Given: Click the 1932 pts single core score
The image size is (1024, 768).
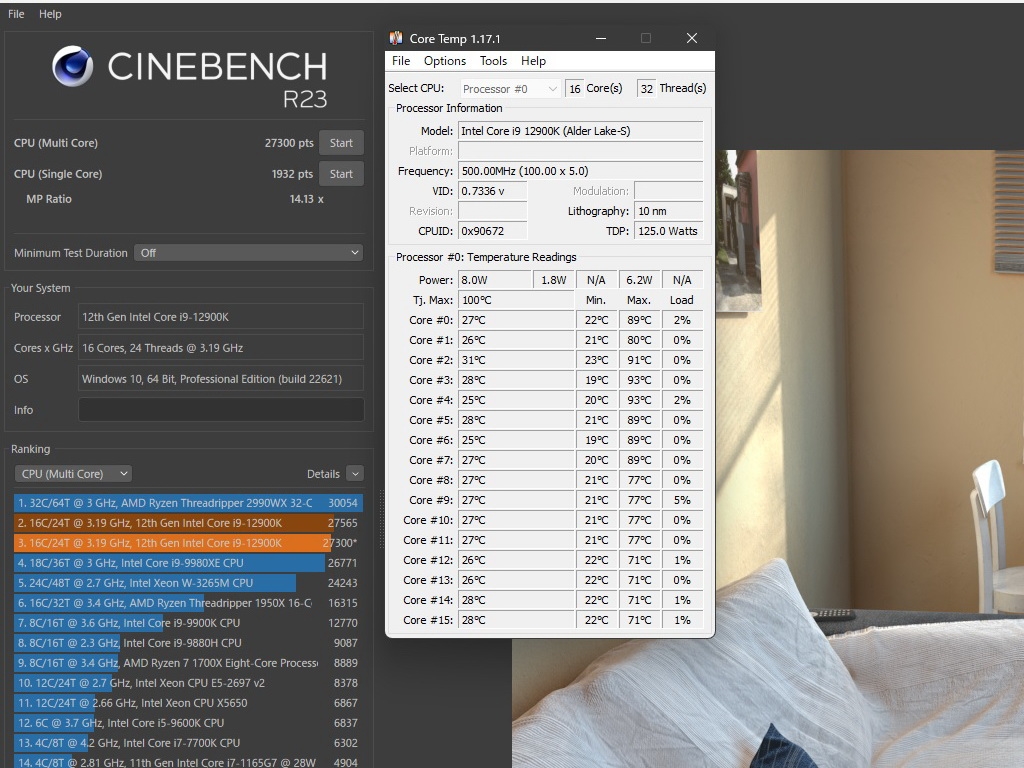Looking at the screenshot, I should [x=292, y=174].
